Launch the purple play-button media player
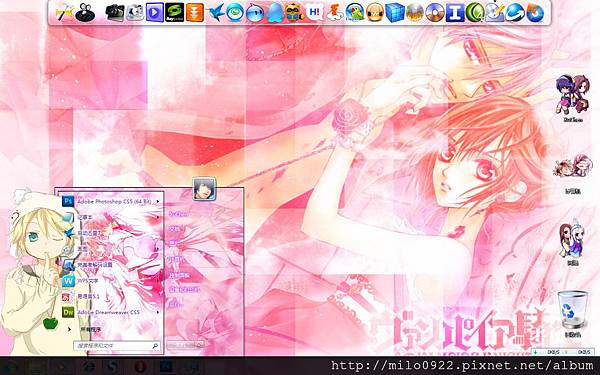 (x=155, y=13)
